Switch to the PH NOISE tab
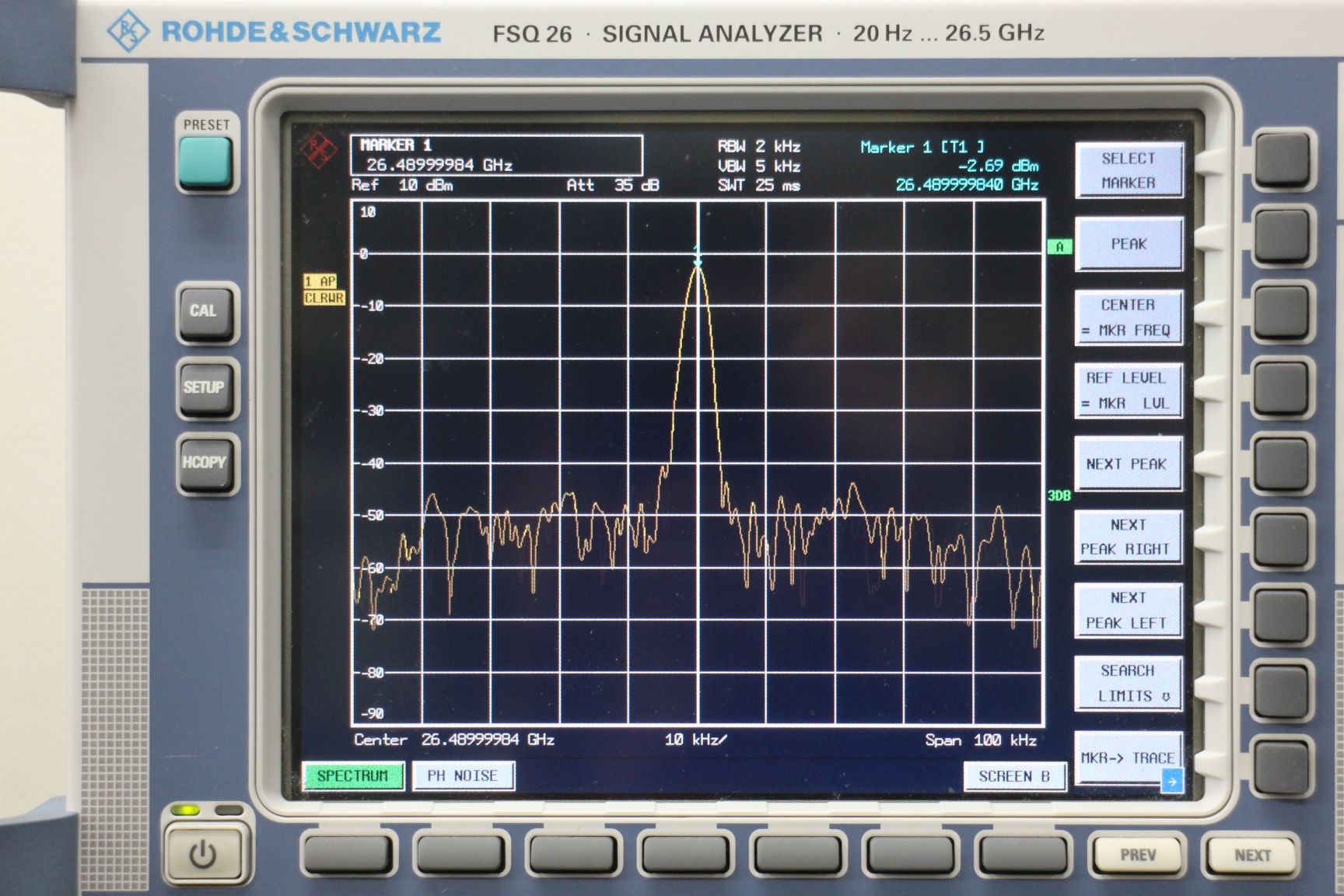 tap(463, 776)
